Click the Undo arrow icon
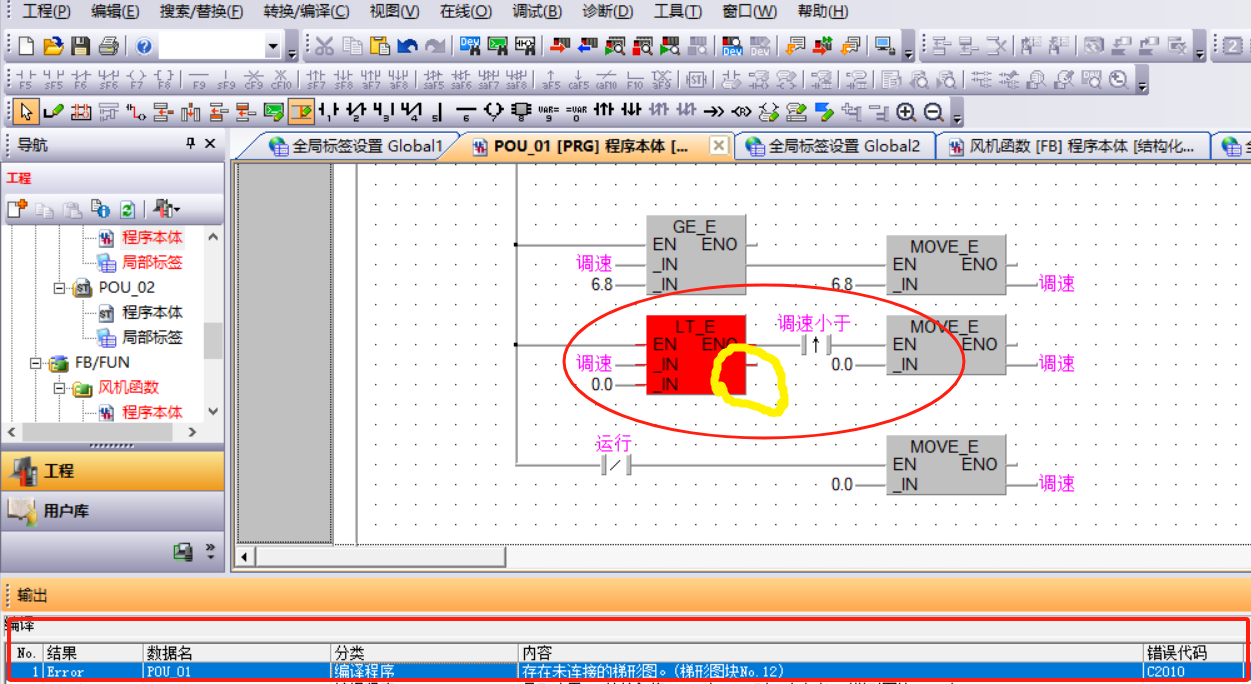The image size is (1251, 684). (x=407, y=46)
